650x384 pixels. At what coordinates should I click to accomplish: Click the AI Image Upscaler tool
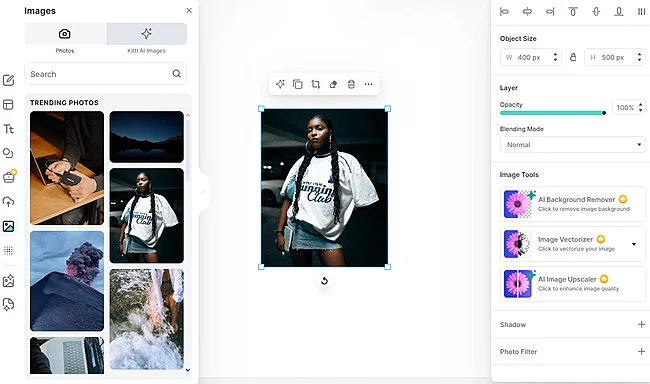[x=572, y=284]
